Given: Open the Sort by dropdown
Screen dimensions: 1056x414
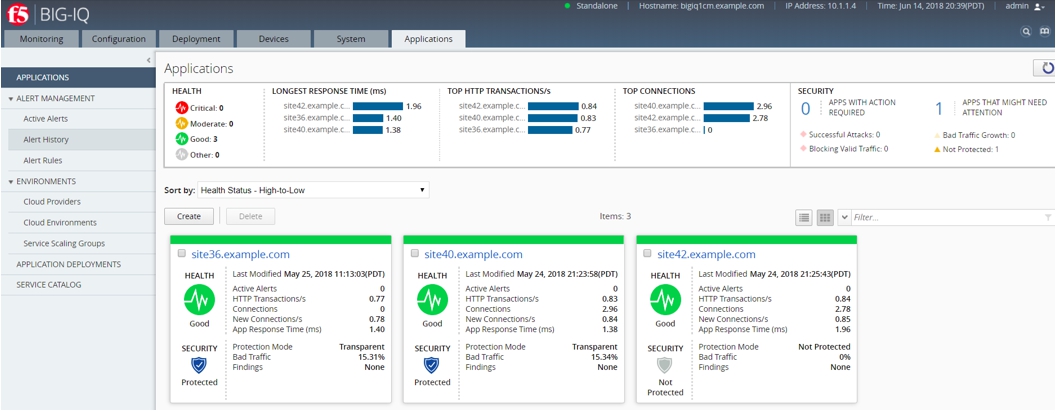Looking at the screenshot, I should 313,190.
